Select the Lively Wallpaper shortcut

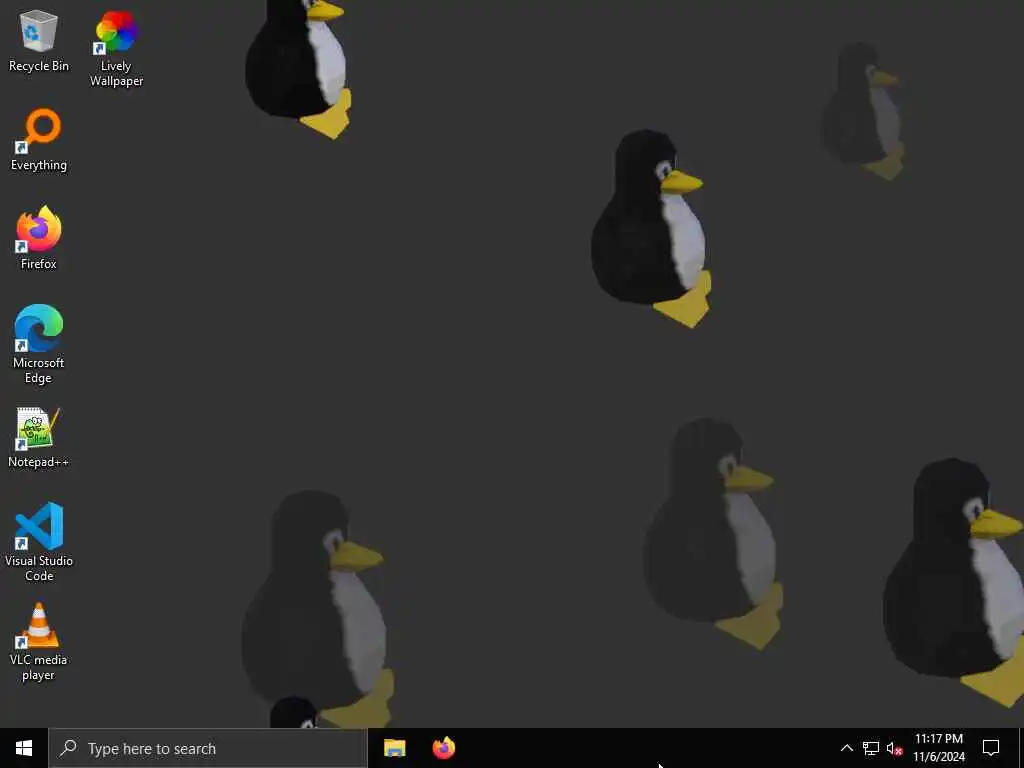click(116, 48)
